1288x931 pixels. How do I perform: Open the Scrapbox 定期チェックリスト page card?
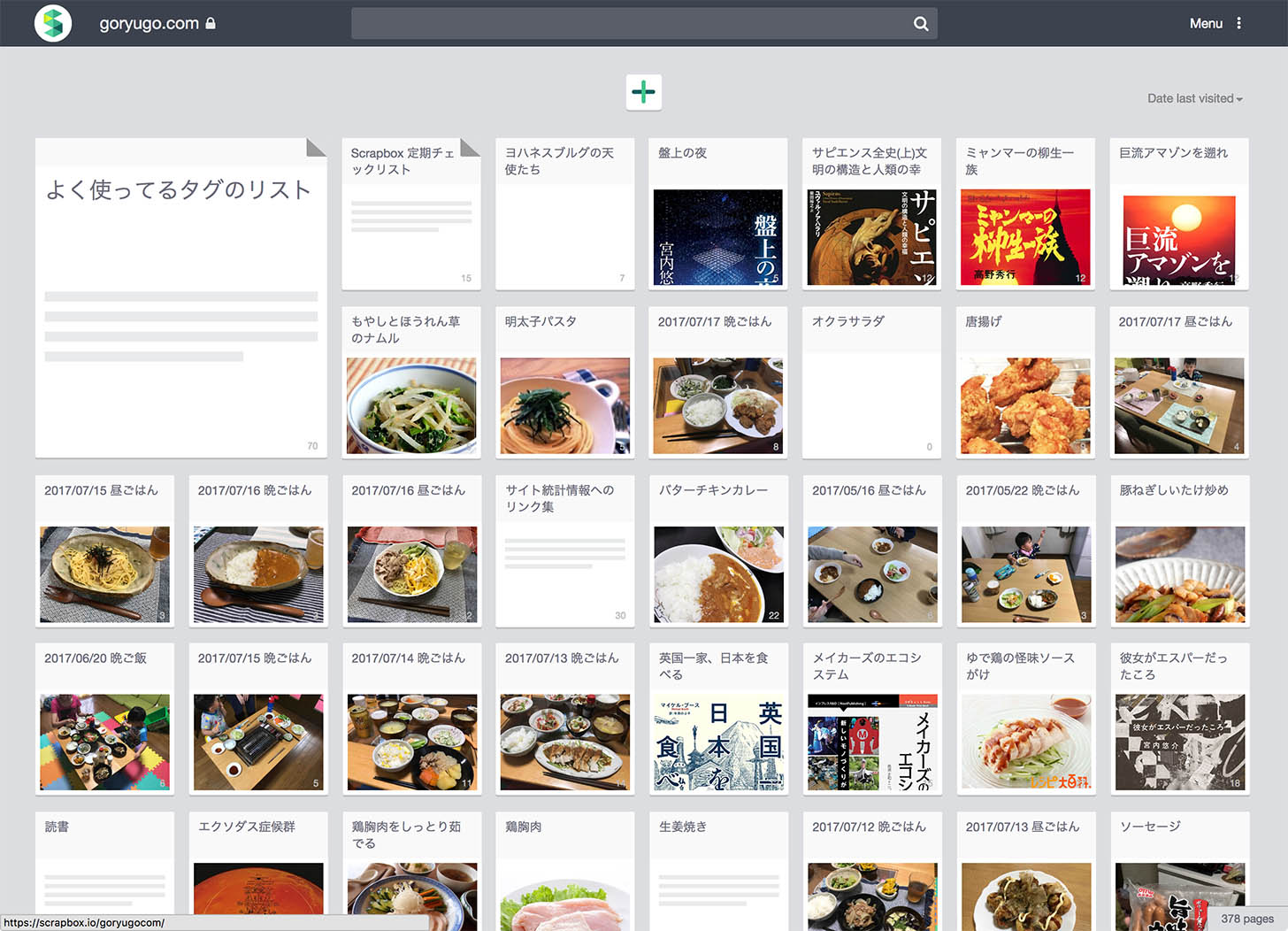(411, 213)
